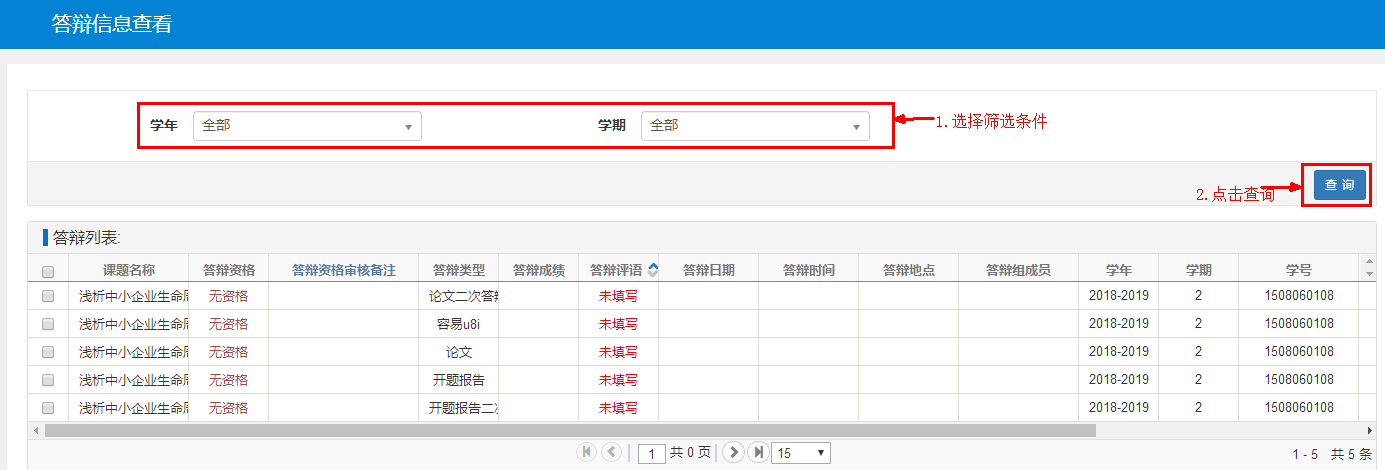Click the 无资格 link in the first row
Image resolution: width=1385 pixels, height=470 pixels.
(x=228, y=296)
